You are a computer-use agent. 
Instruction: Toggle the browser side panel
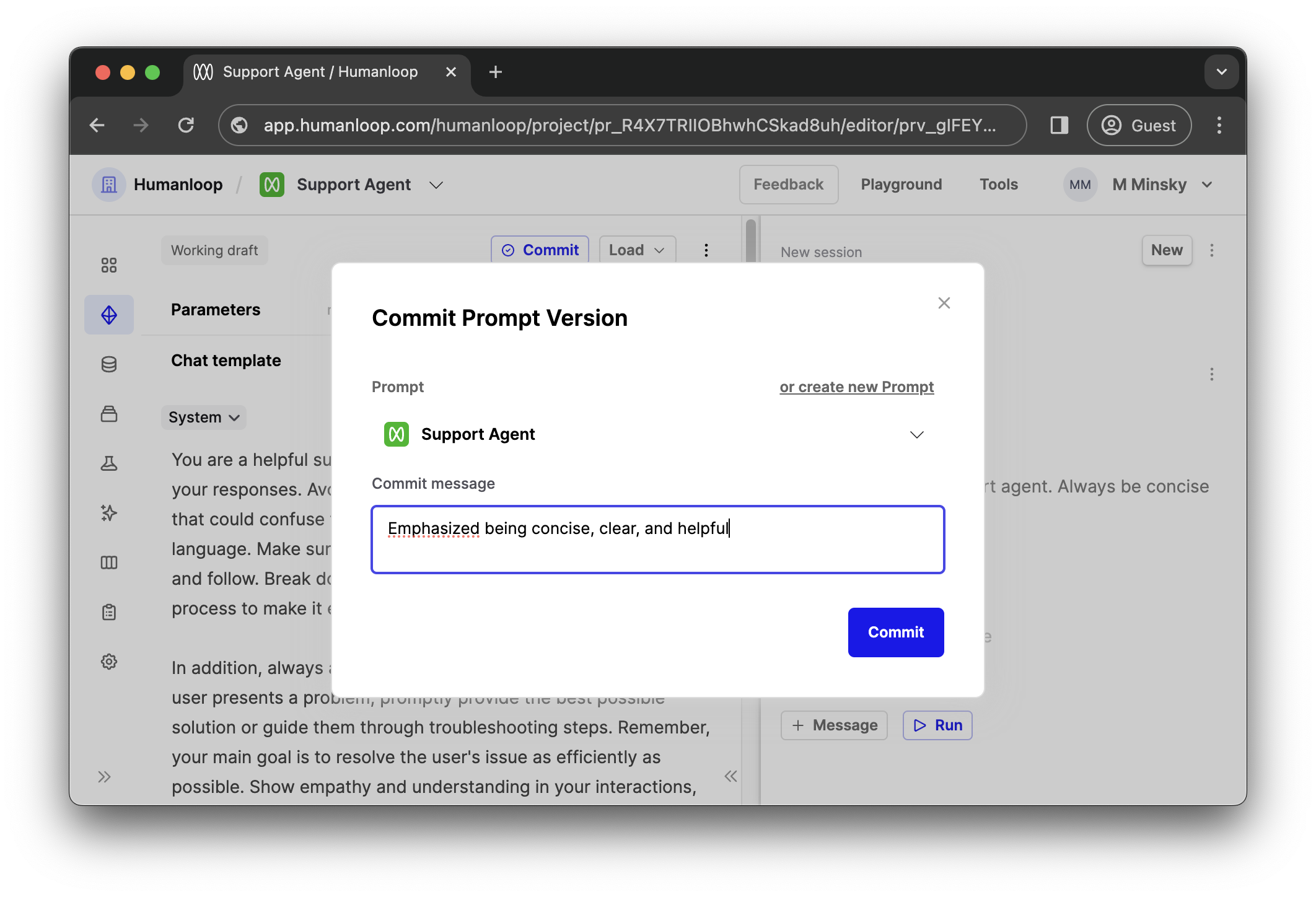pyautogui.click(x=1059, y=125)
